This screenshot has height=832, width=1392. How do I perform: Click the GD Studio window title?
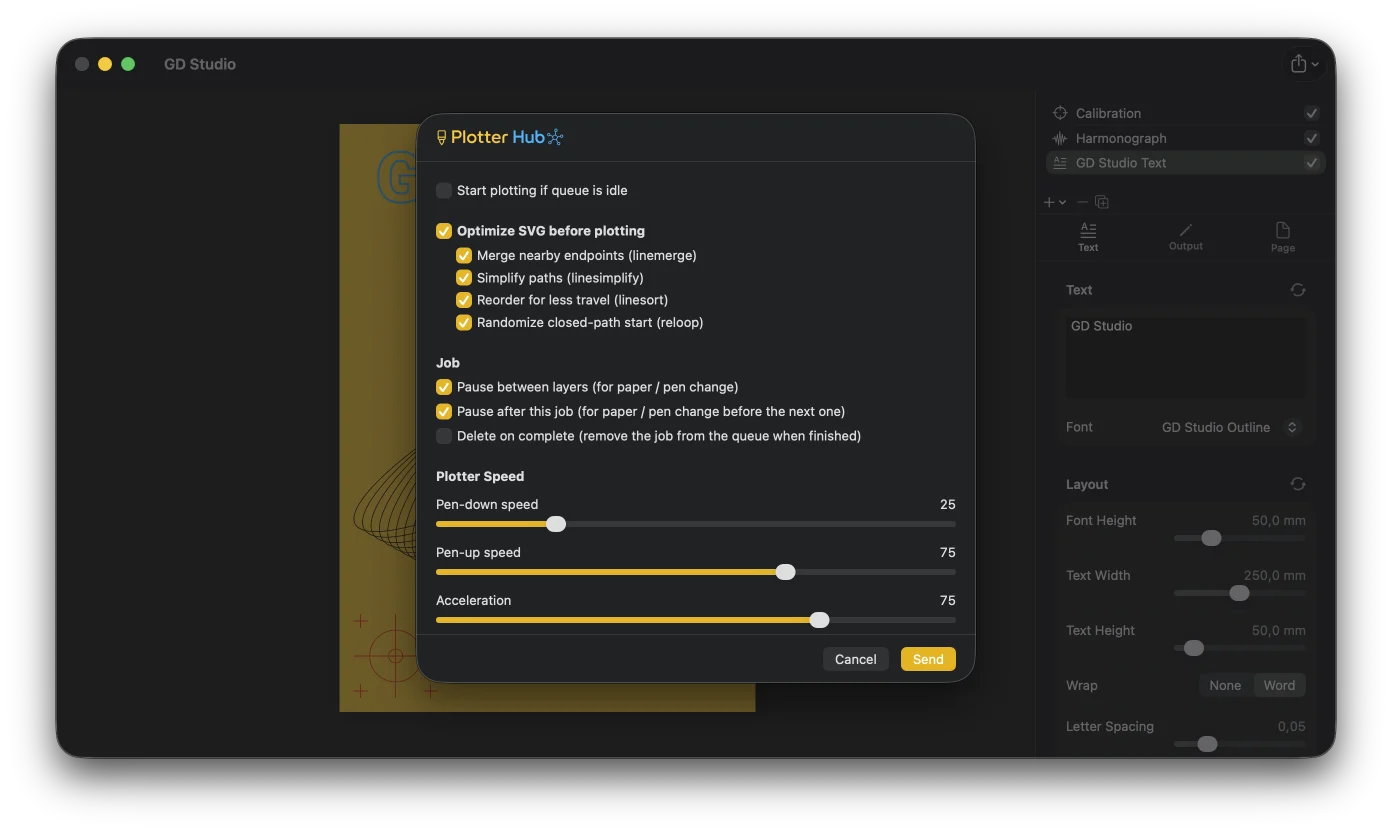[200, 64]
